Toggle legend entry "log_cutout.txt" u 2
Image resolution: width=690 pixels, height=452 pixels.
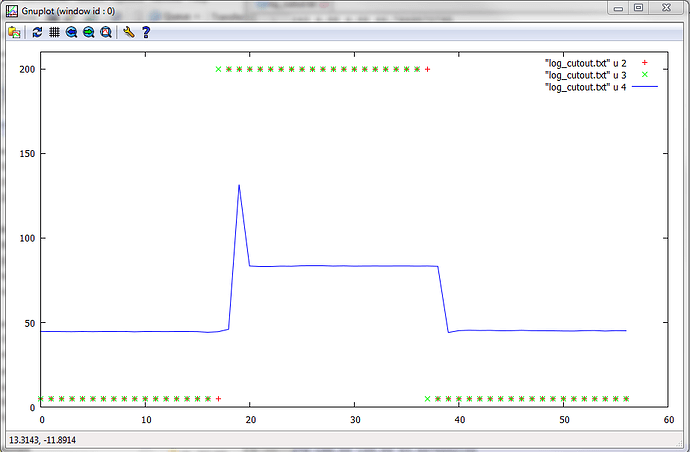585,63
